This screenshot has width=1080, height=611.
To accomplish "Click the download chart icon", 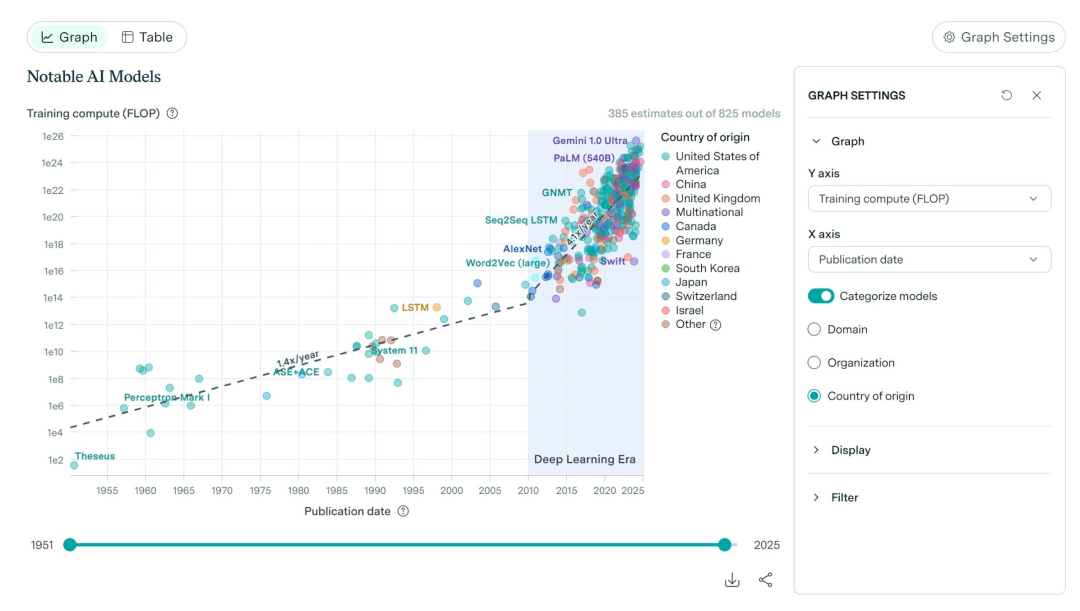I will tap(732, 580).
